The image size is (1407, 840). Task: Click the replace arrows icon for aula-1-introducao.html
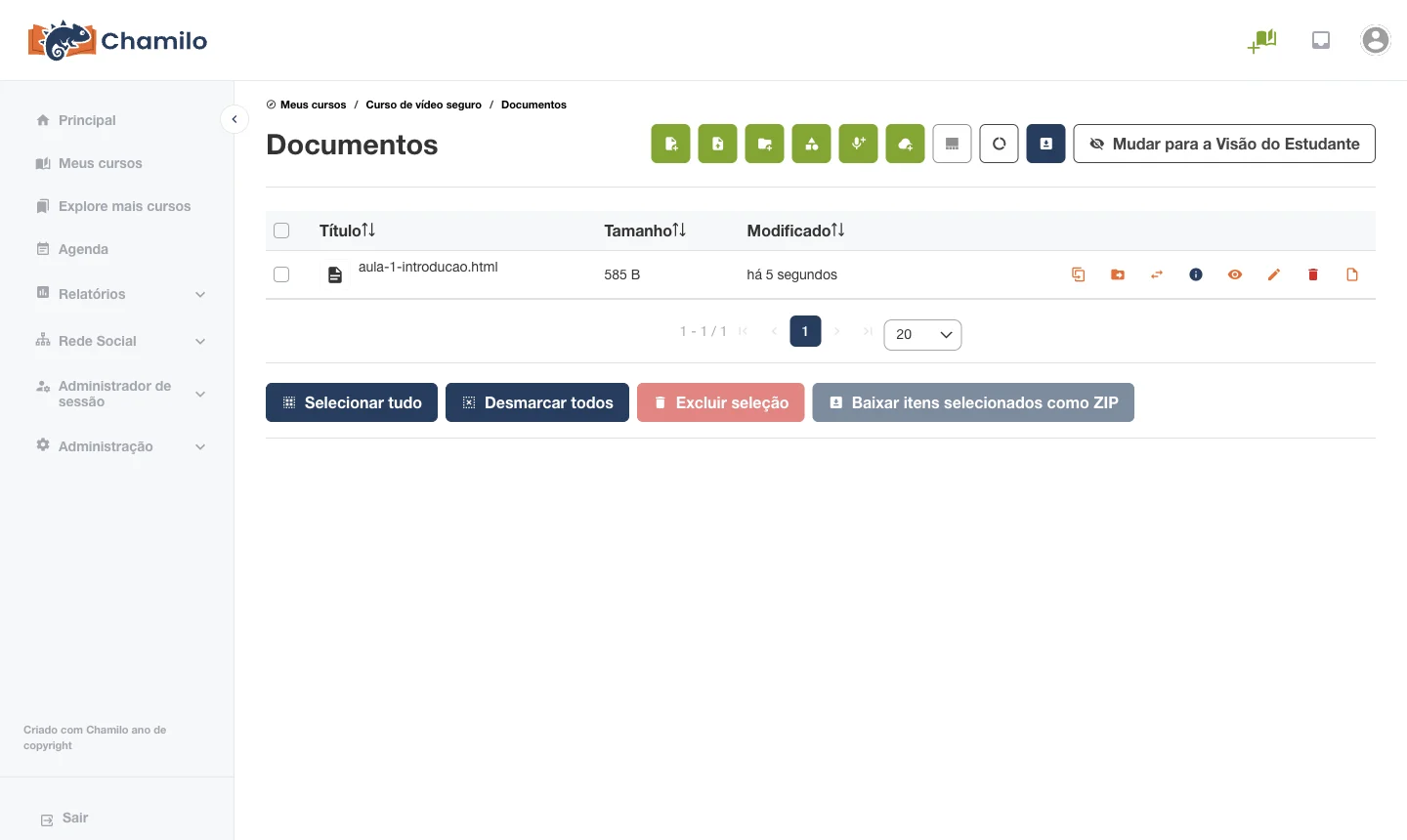[1157, 274]
